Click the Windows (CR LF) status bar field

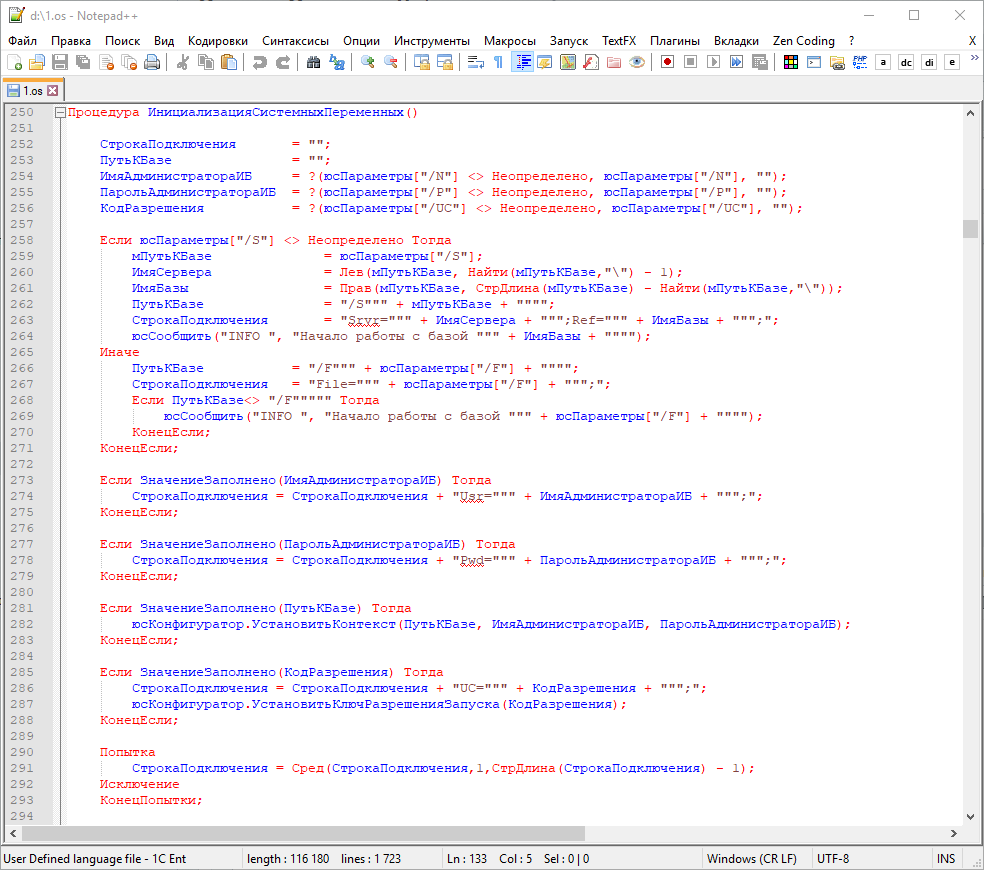[x=751, y=858]
